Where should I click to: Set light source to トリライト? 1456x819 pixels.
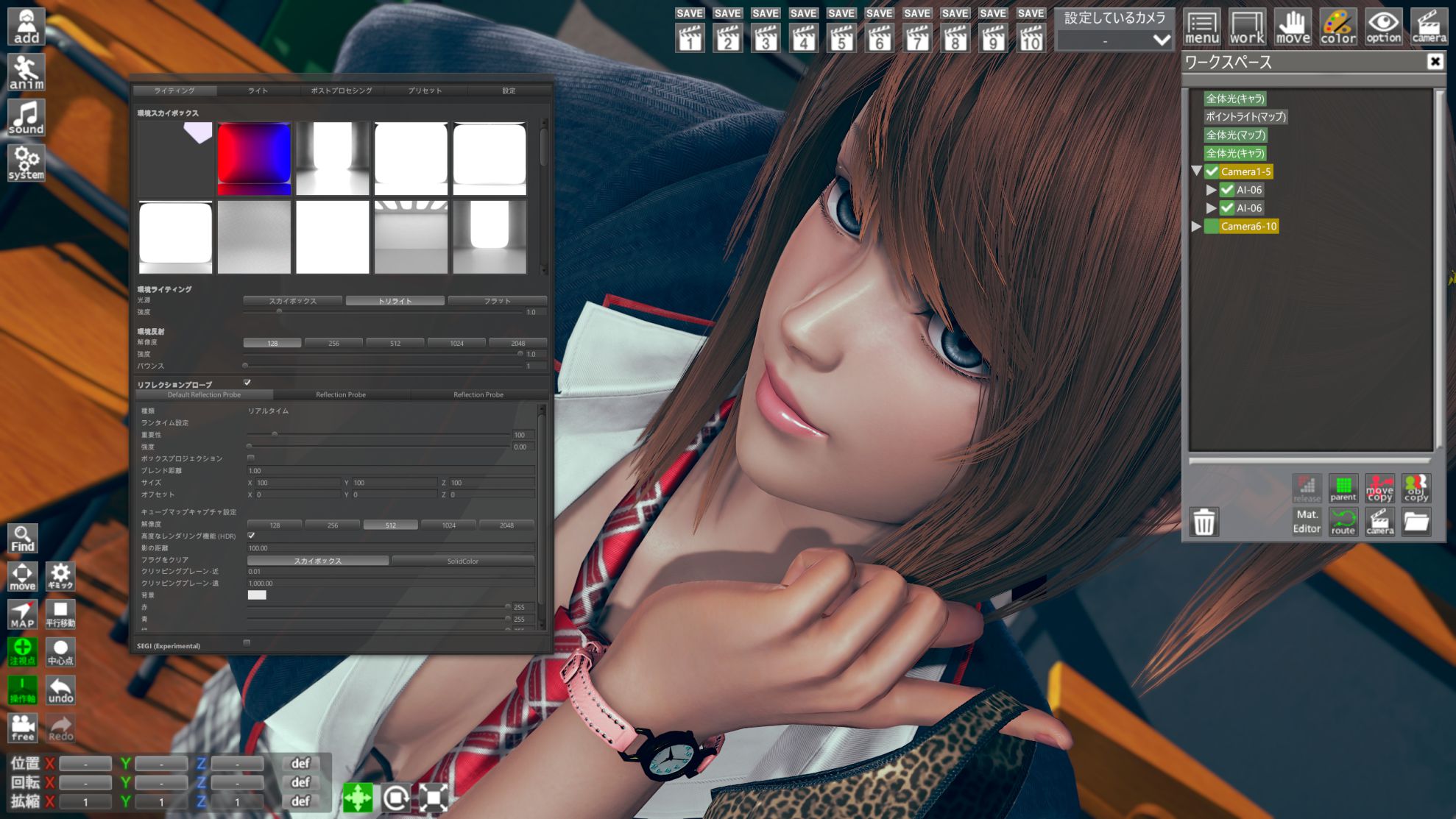click(395, 301)
